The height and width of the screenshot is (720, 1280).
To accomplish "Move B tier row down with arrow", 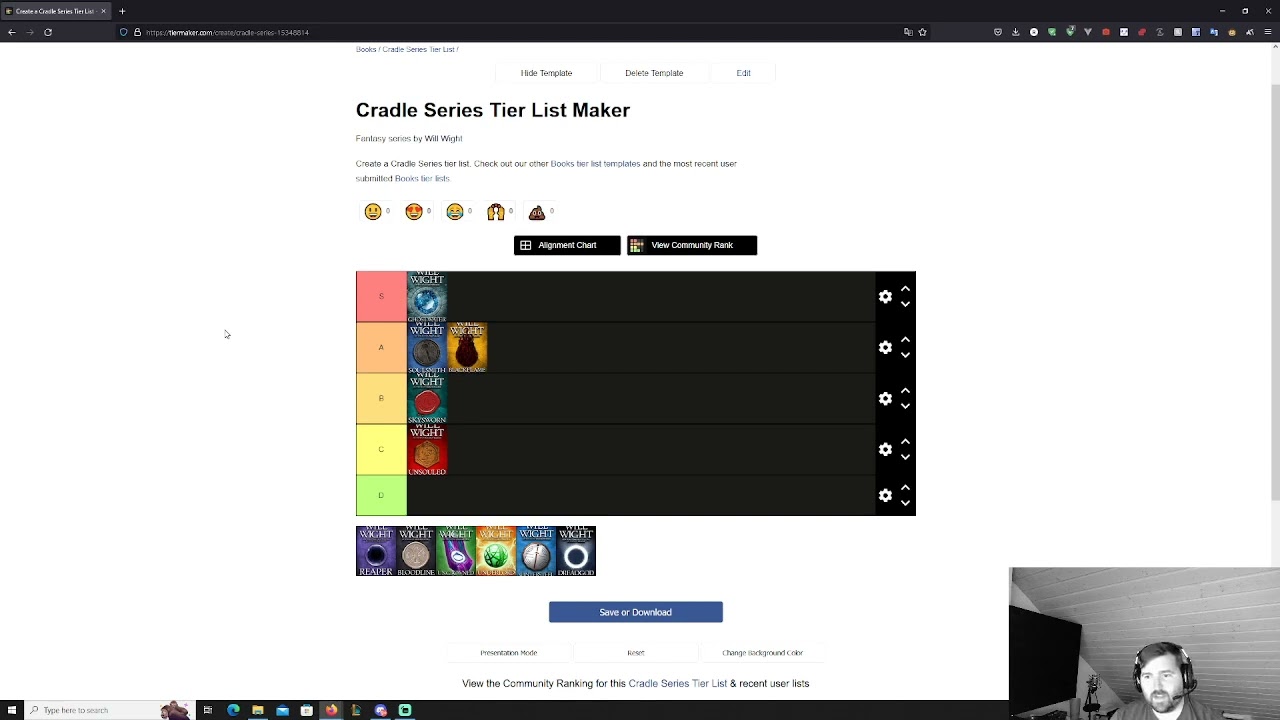I will point(905,406).
